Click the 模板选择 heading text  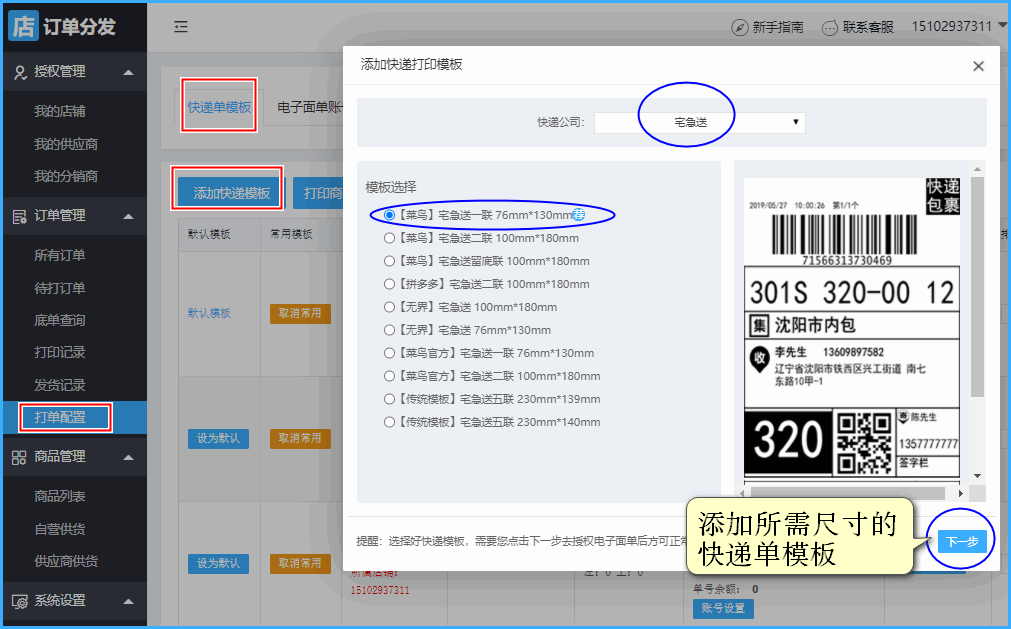391,187
